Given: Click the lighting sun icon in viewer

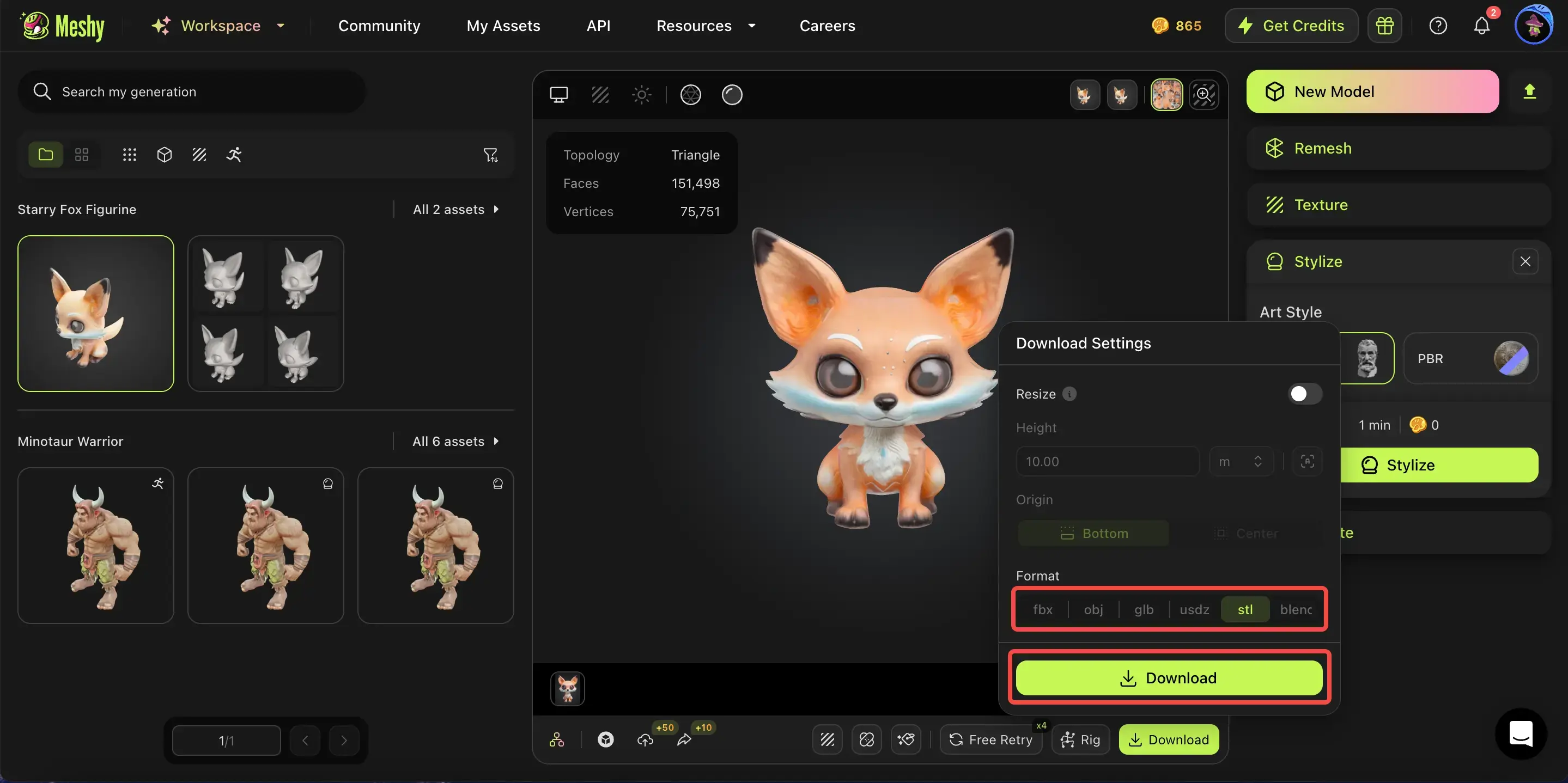Looking at the screenshot, I should click(641, 94).
